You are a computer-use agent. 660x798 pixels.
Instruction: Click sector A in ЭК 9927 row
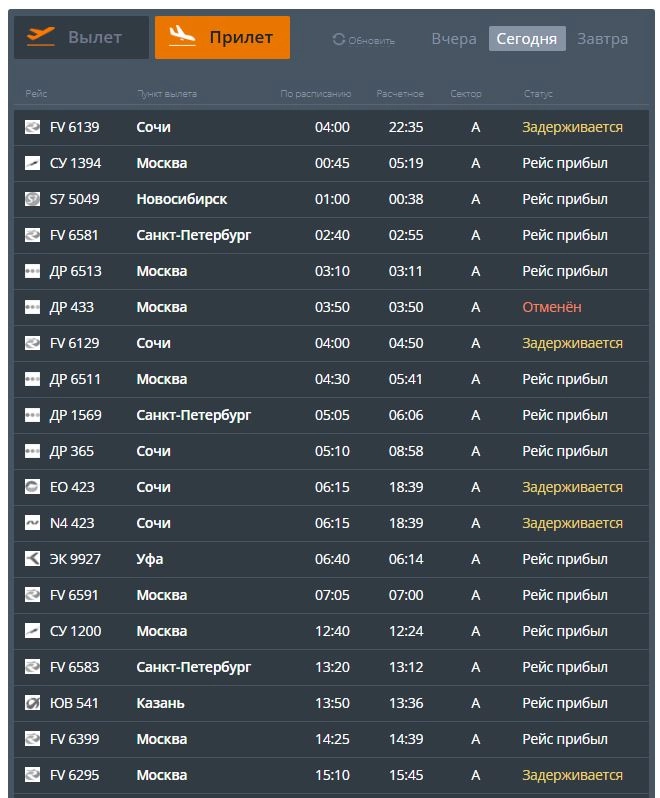click(x=475, y=559)
